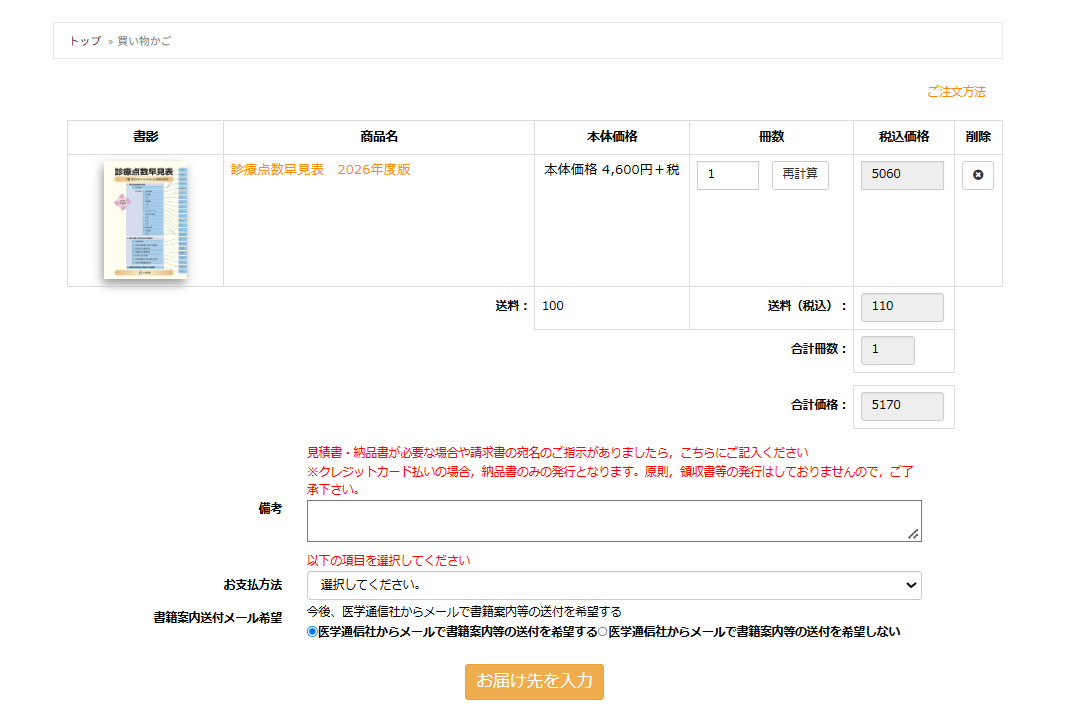The width and height of the screenshot is (1071, 725).
Task: Click the 書影 column header
Action: [145, 137]
